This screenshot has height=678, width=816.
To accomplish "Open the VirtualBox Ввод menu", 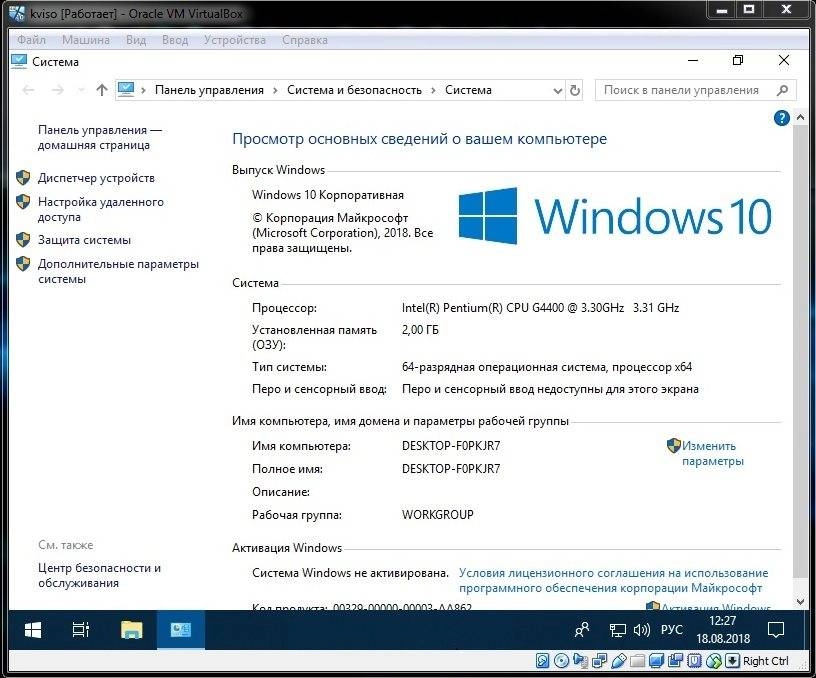I will point(175,40).
